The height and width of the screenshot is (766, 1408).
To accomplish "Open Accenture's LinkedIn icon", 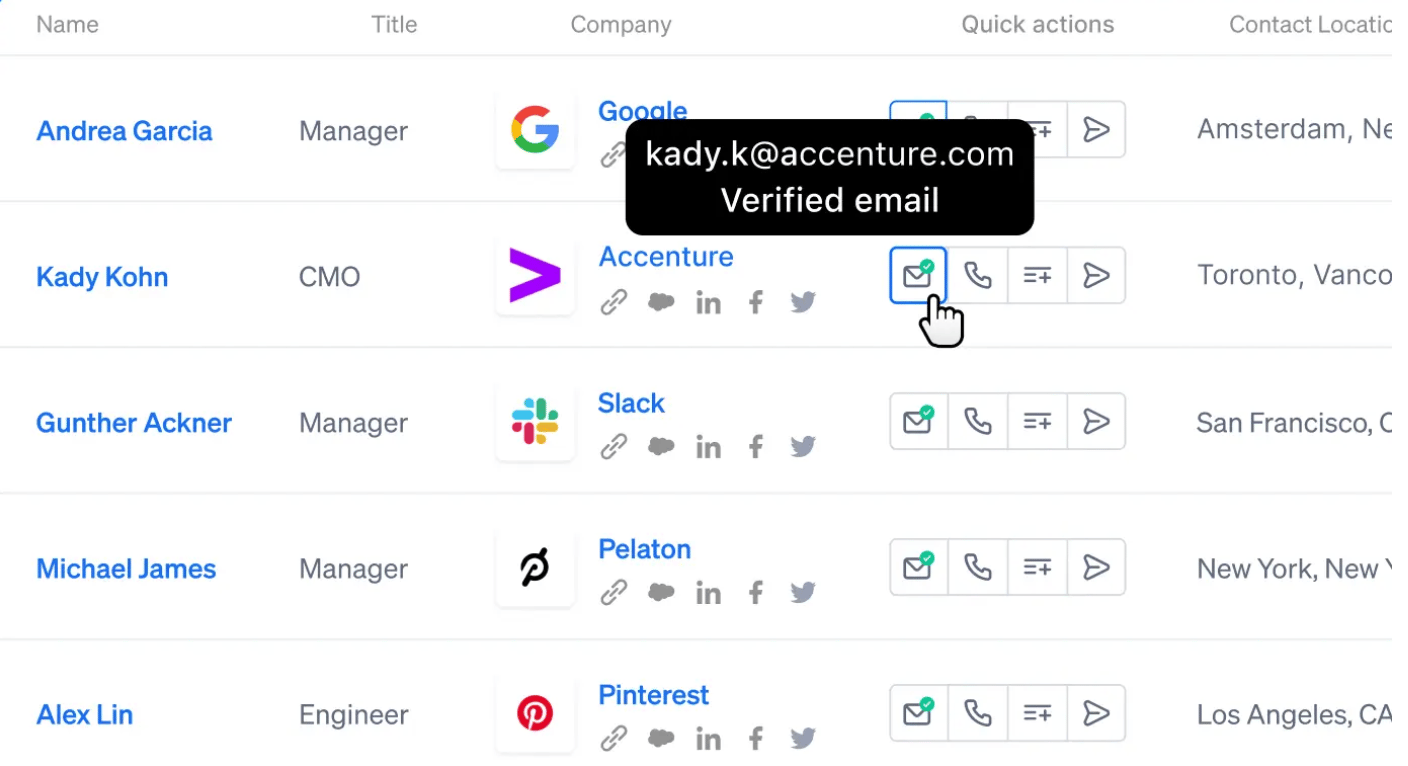I will click(708, 303).
